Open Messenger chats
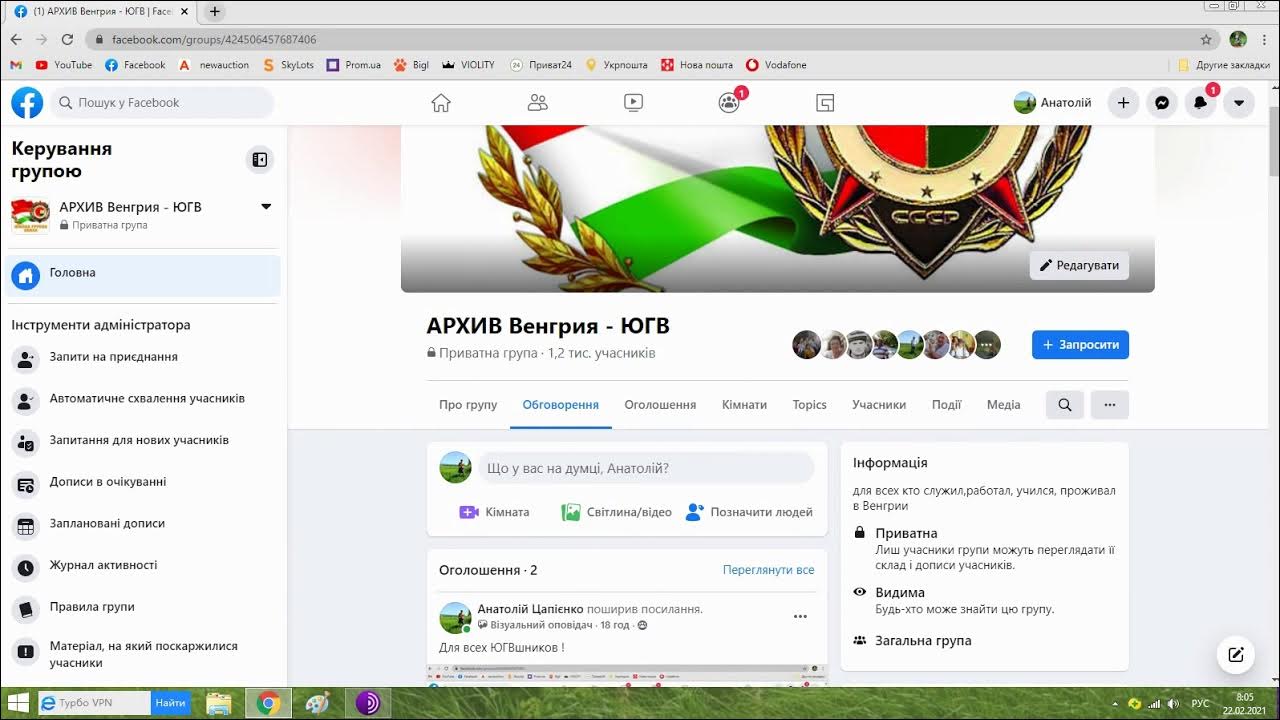Screen dimensions: 1280x720 pyautogui.click(x=1162, y=102)
